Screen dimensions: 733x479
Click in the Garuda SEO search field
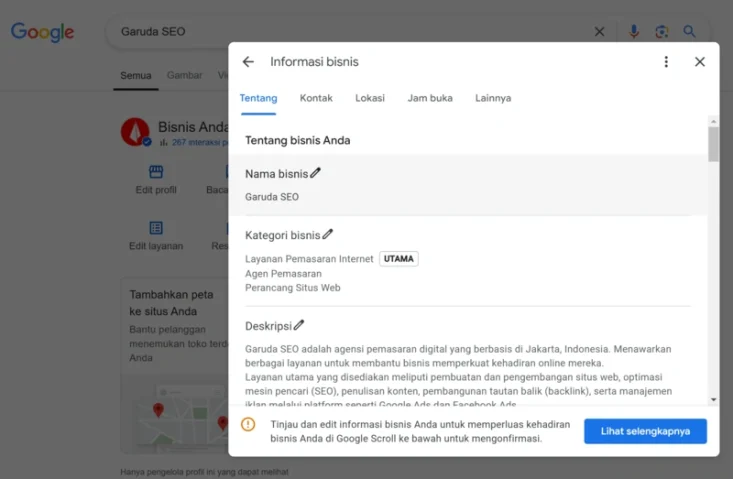coord(351,31)
